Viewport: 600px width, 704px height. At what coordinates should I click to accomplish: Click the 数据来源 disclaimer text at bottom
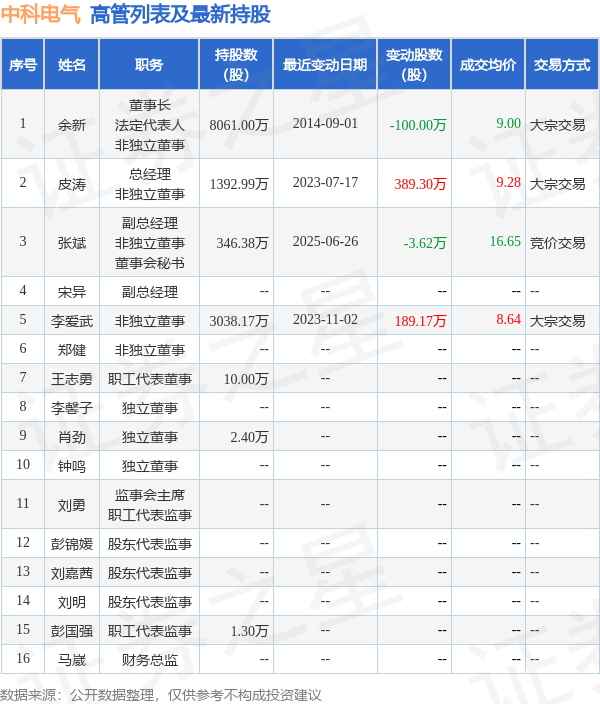pyautogui.click(x=161, y=694)
